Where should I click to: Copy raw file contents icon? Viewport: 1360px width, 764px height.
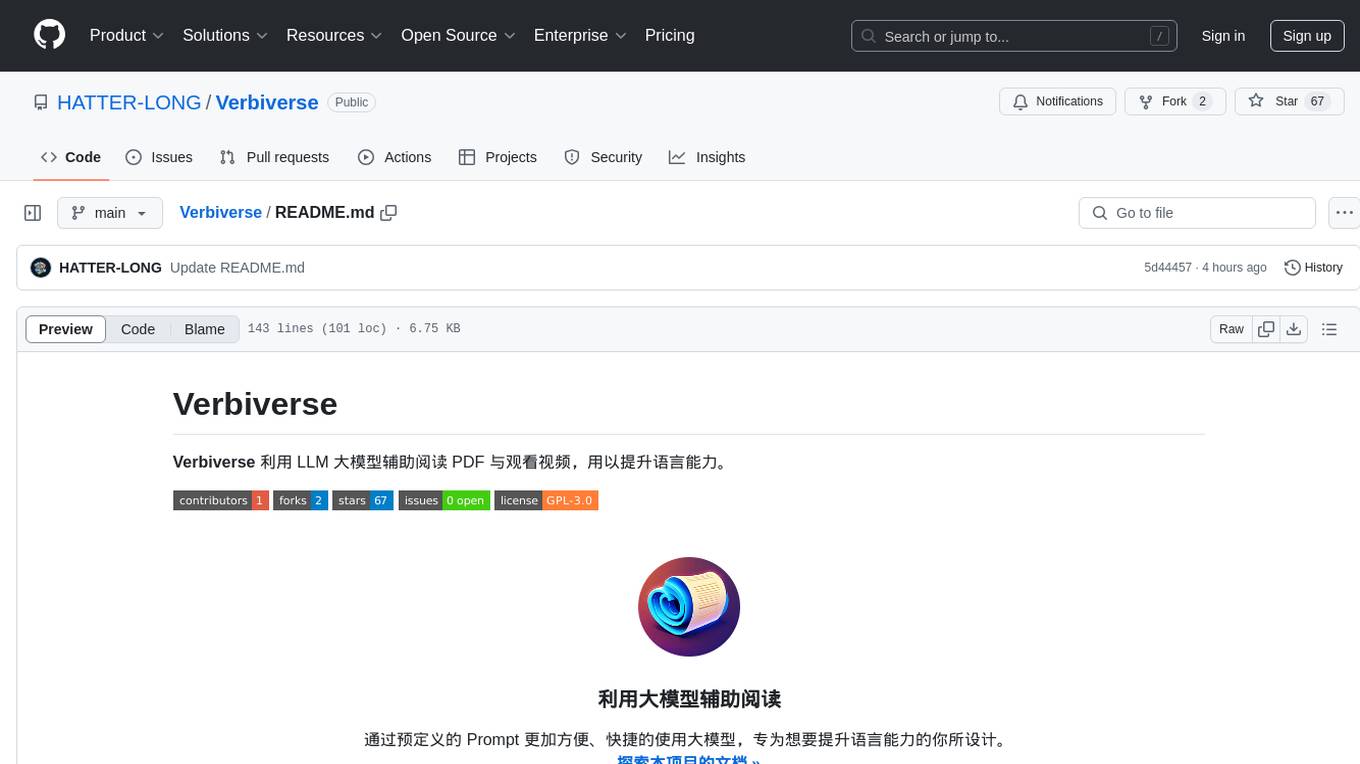(1266, 329)
